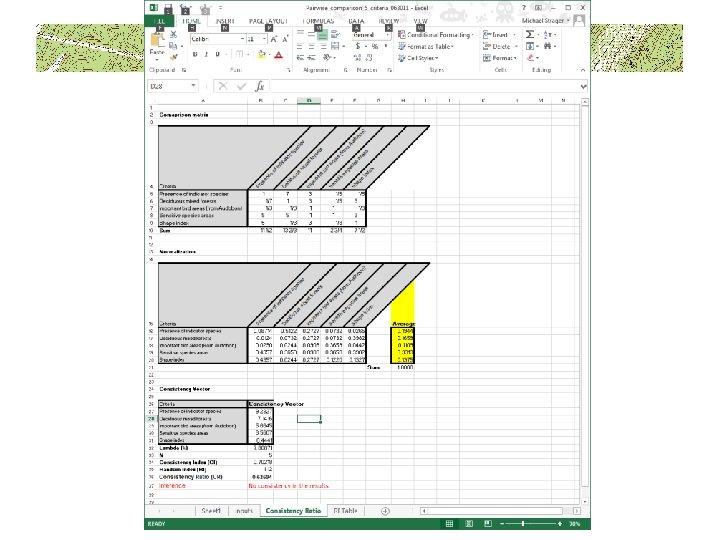Click the Decrease Decimal icon
This screenshot has width=720, height=540.
click(369, 57)
